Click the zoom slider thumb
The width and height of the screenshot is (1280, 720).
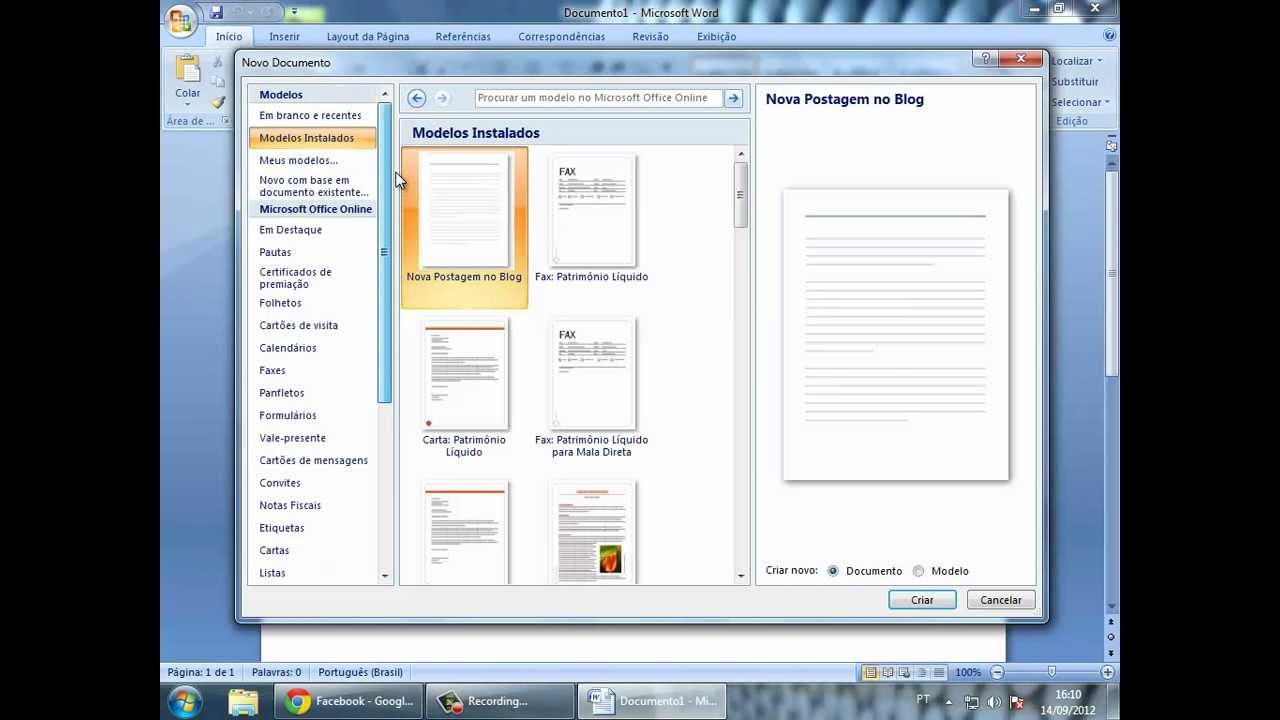pos(1051,672)
